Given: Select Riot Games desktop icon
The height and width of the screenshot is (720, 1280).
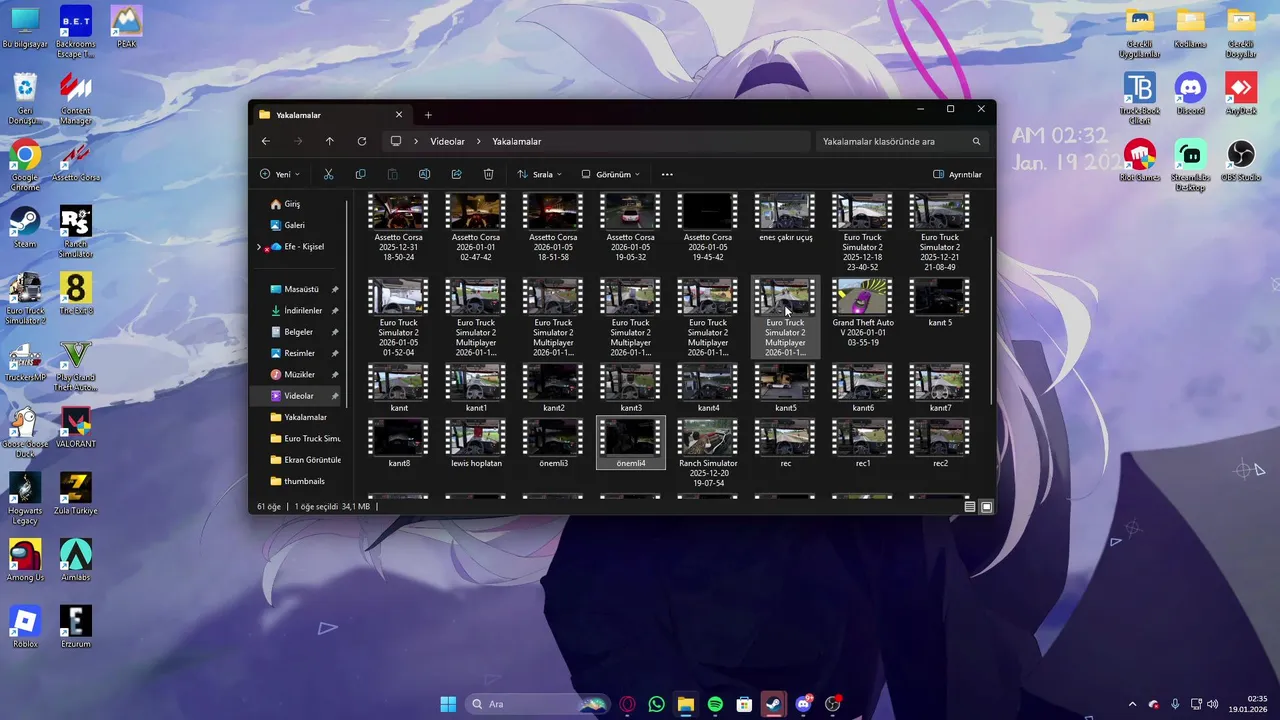Looking at the screenshot, I should (x=1140, y=160).
